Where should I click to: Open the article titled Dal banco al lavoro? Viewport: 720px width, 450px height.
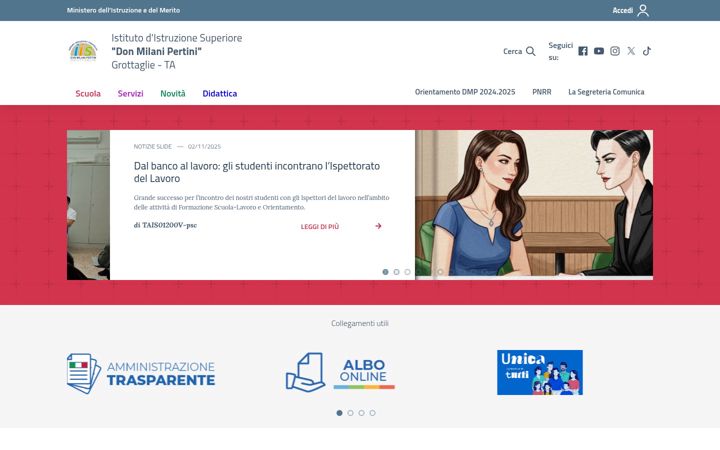[x=257, y=172]
